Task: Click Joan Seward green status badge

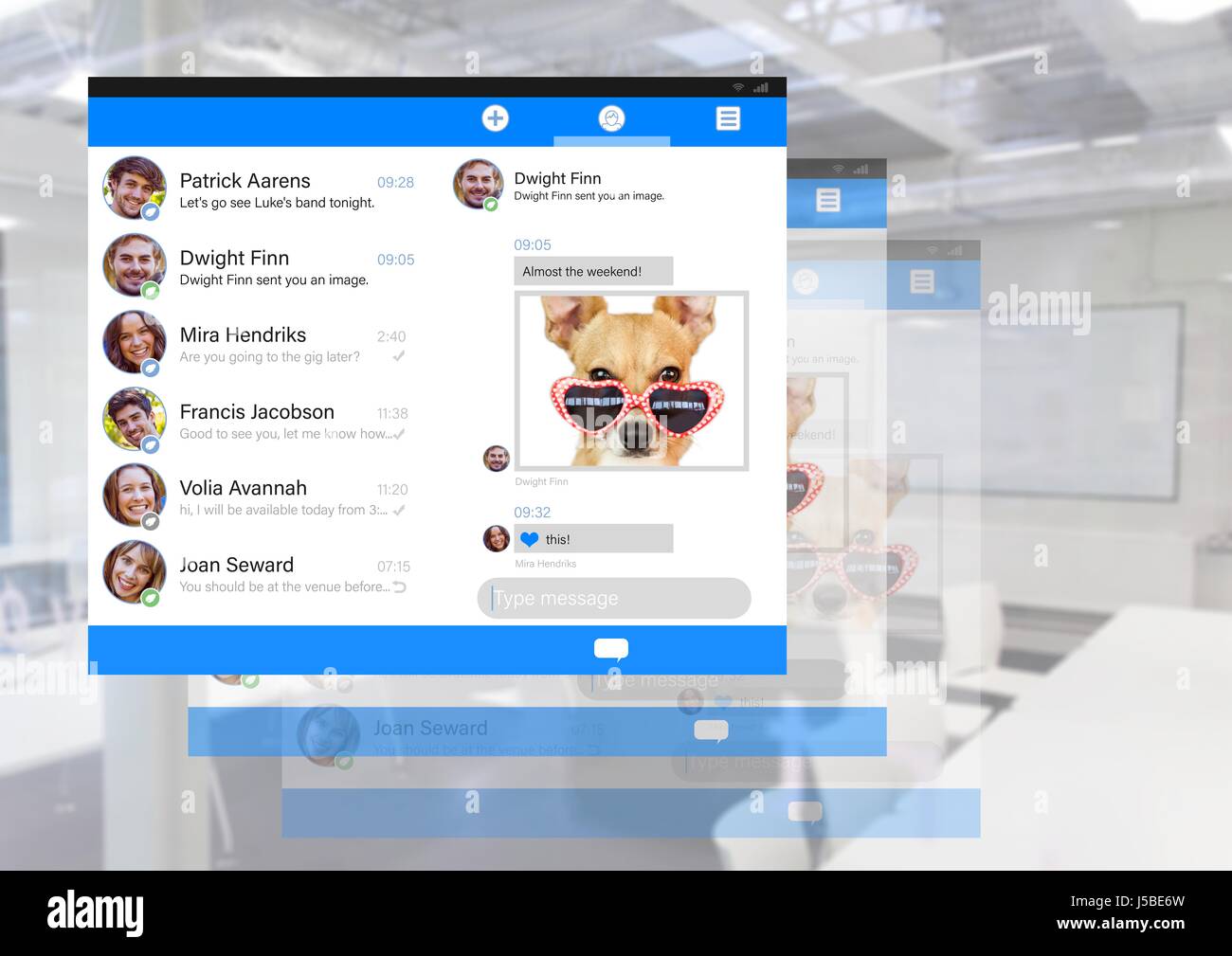Action: pos(150,598)
